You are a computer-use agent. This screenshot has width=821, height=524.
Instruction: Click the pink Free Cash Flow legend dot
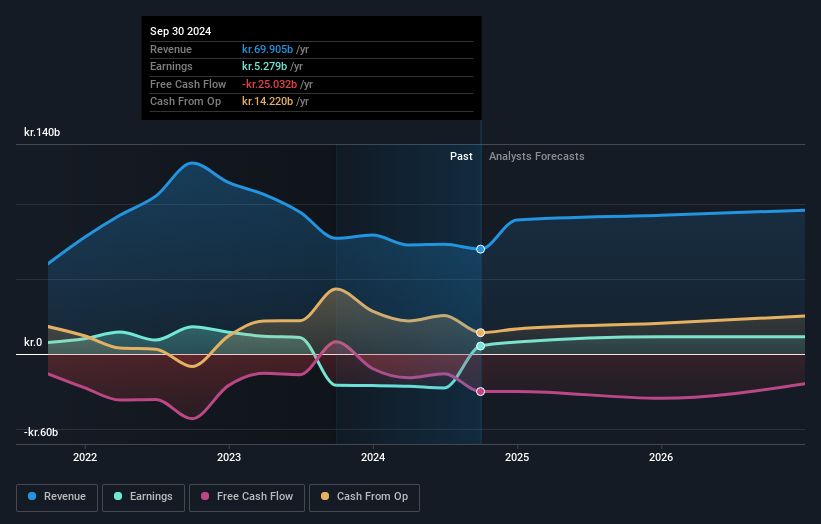(205, 496)
